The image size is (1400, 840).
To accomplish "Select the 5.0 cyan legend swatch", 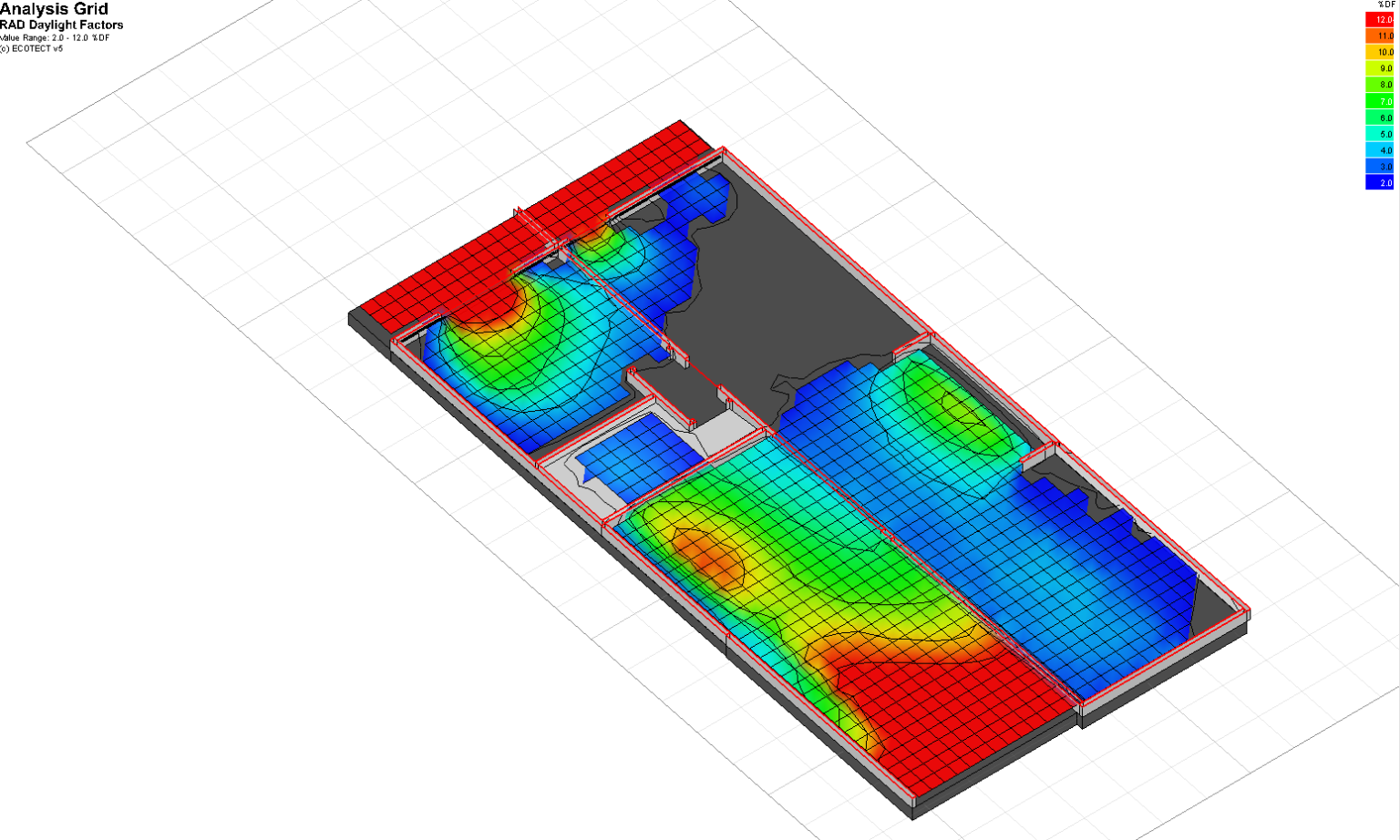I will [1379, 134].
